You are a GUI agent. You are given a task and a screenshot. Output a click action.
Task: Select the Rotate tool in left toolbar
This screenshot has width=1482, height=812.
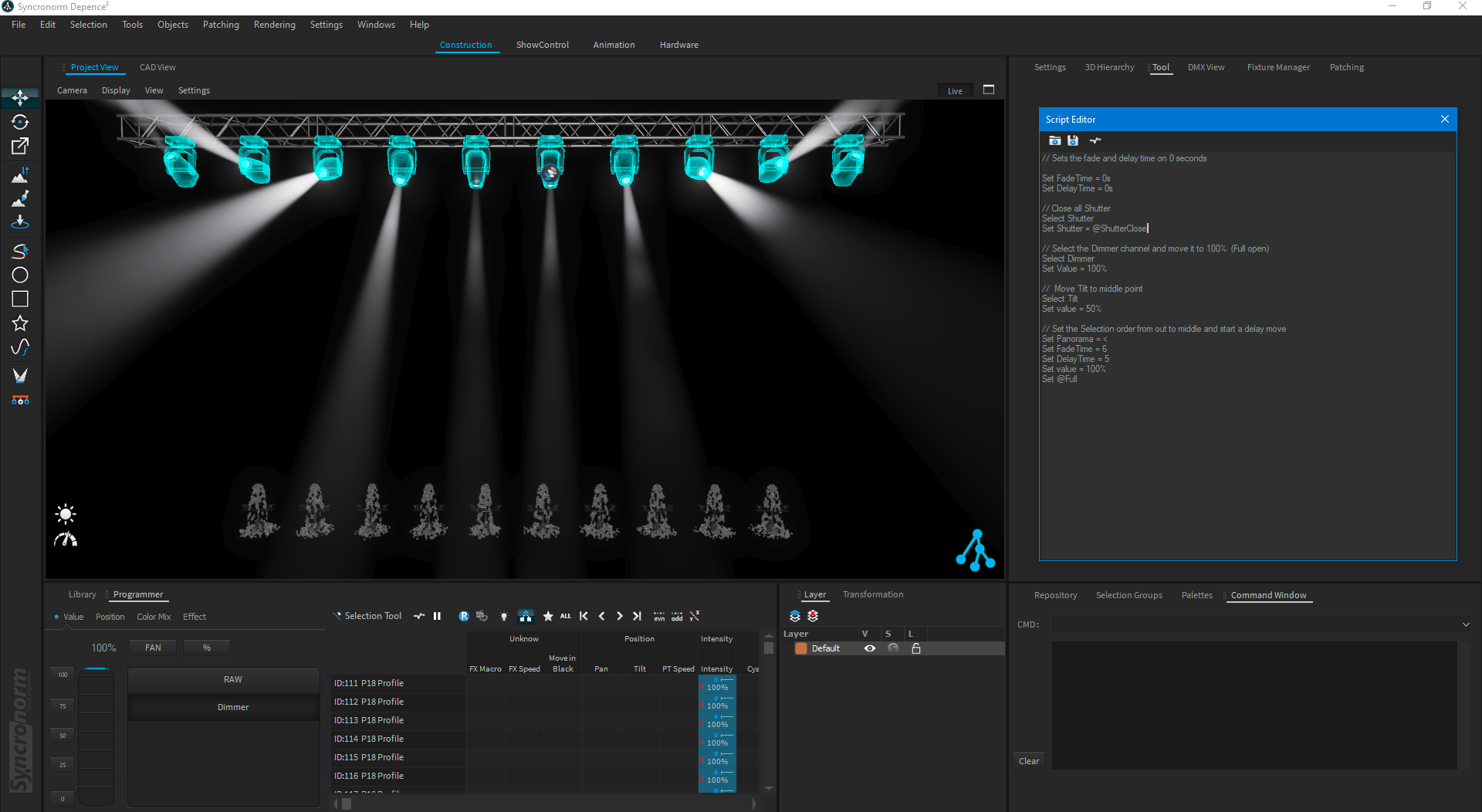pyautogui.click(x=20, y=122)
